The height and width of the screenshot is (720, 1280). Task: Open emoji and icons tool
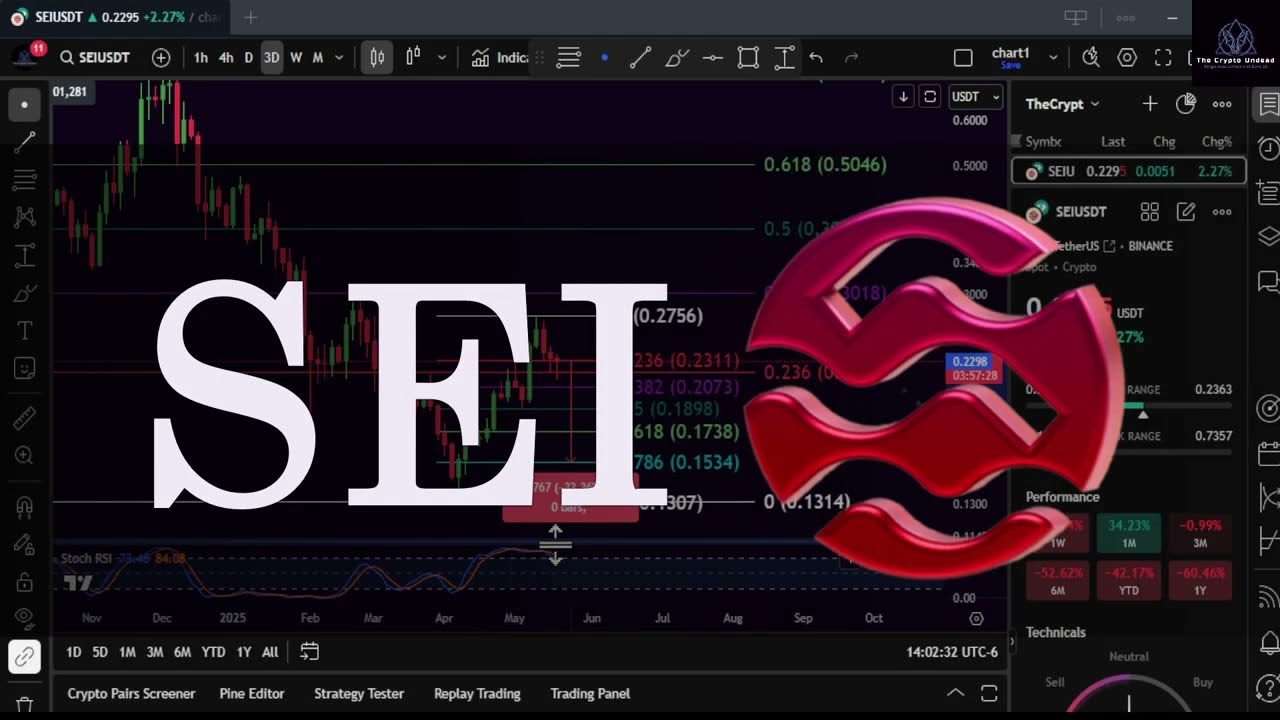pyautogui.click(x=24, y=368)
